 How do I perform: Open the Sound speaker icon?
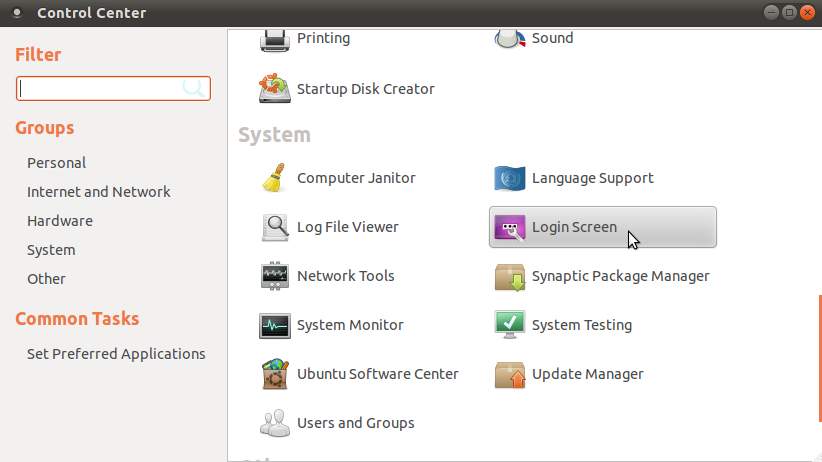[509, 39]
